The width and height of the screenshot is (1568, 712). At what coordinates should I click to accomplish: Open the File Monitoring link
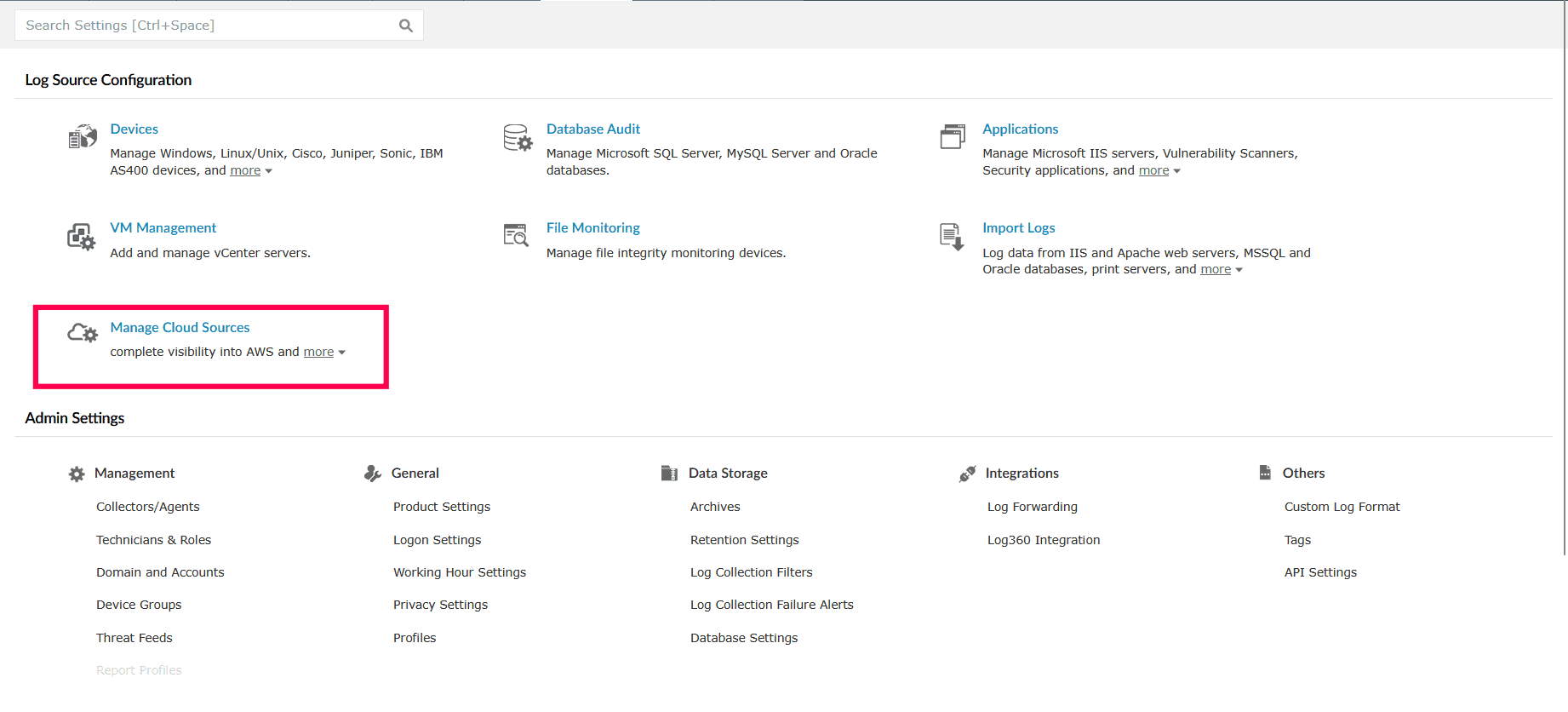click(592, 228)
